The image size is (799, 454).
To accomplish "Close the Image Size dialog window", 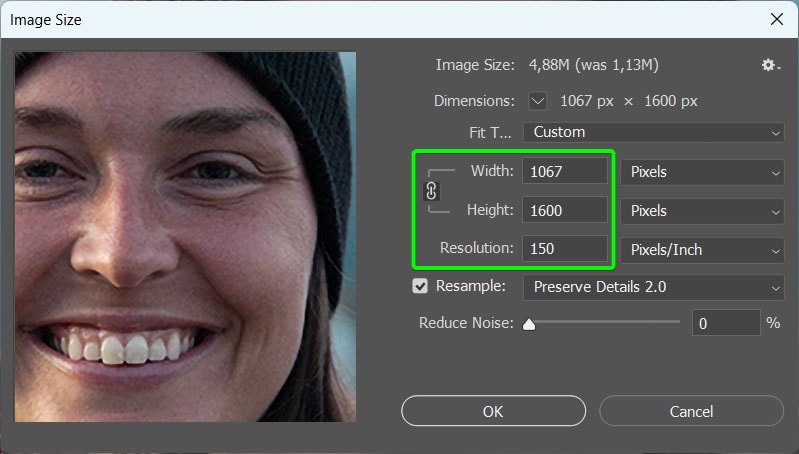I will [775, 19].
